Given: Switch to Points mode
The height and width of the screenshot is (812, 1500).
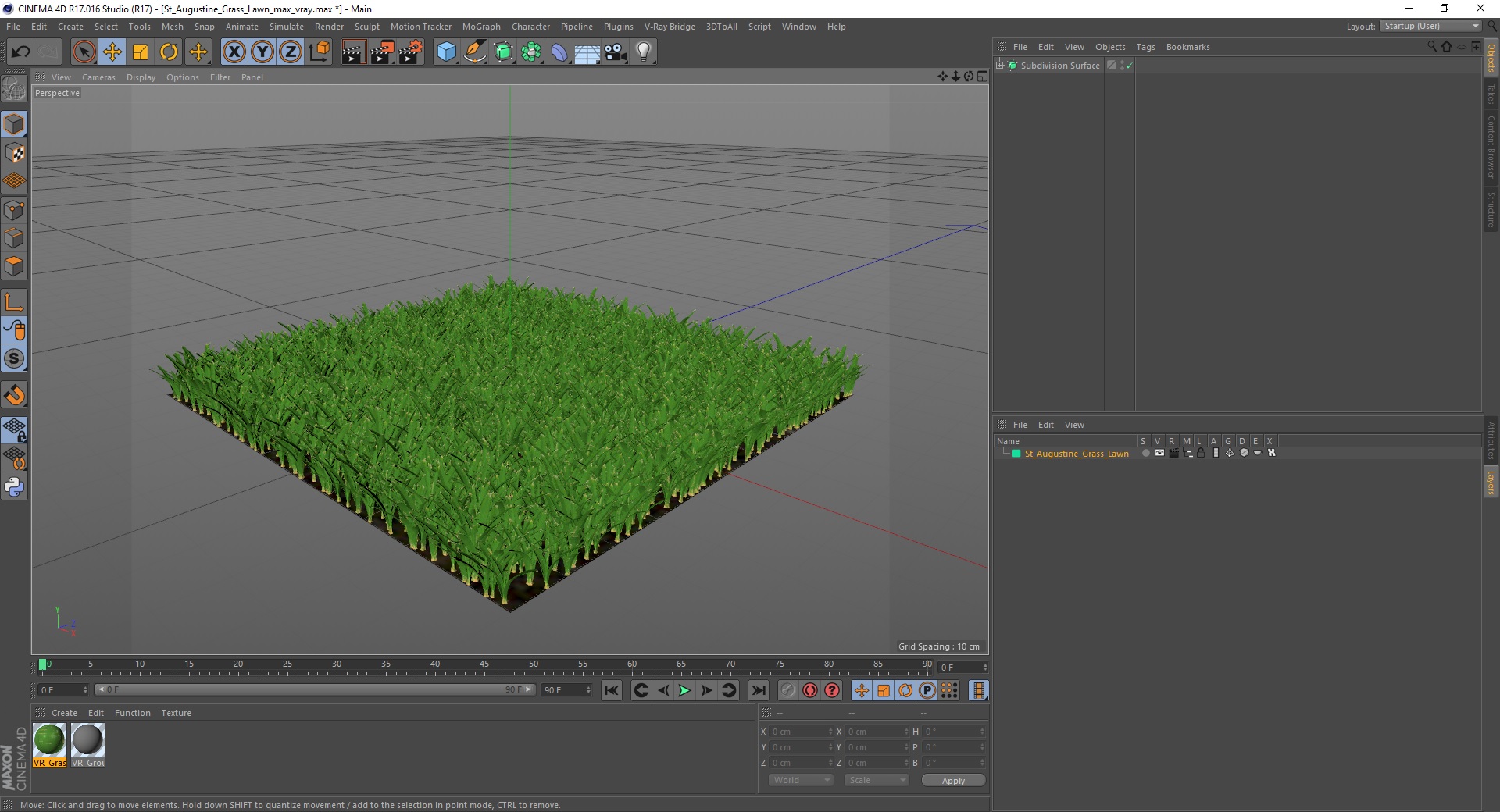Looking at the screenshot, I should pos(14,210).
